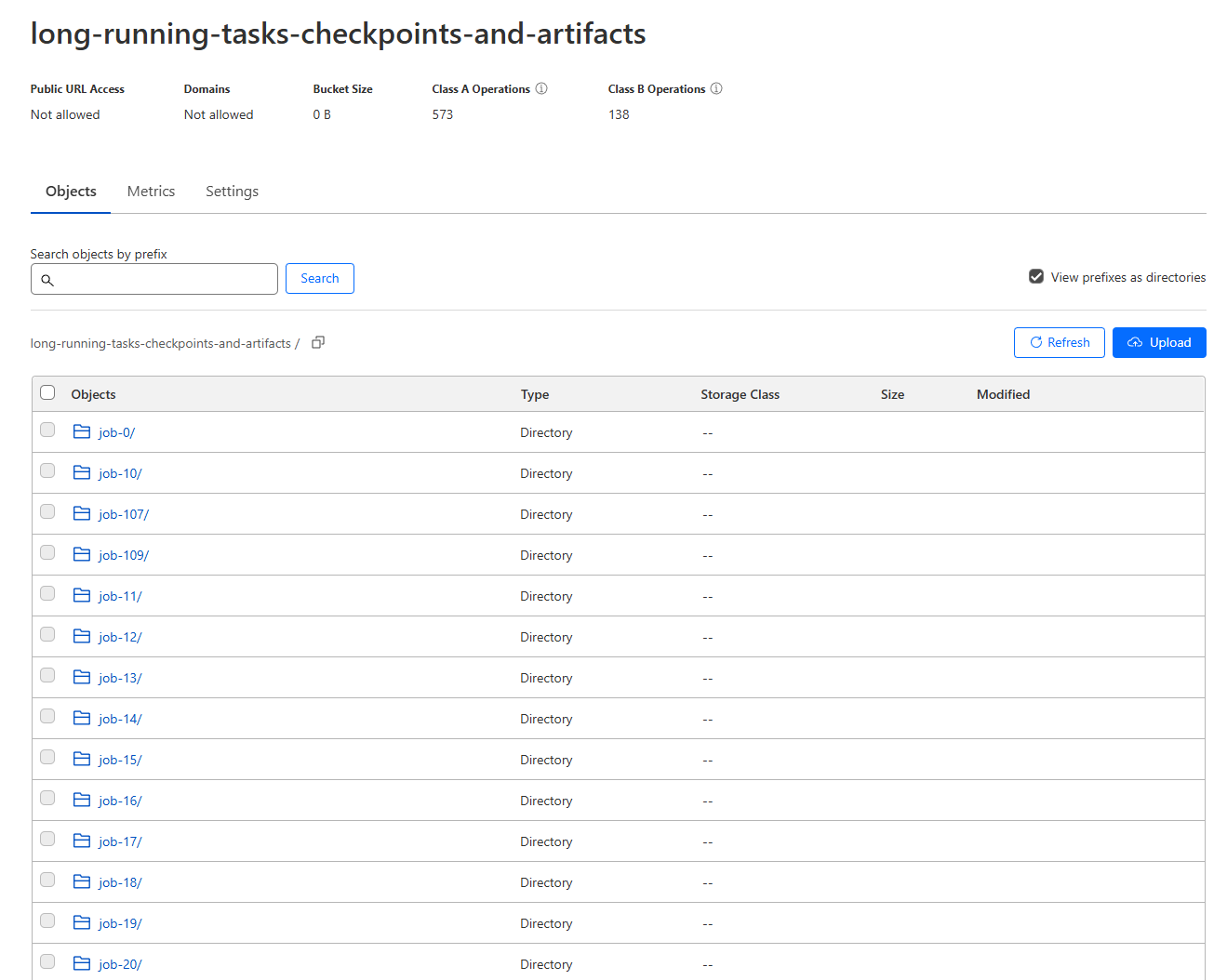Viewport: 1227px width, 980px height.
Task: Click the job-13/ folder icon
Action: pos(82,677)
